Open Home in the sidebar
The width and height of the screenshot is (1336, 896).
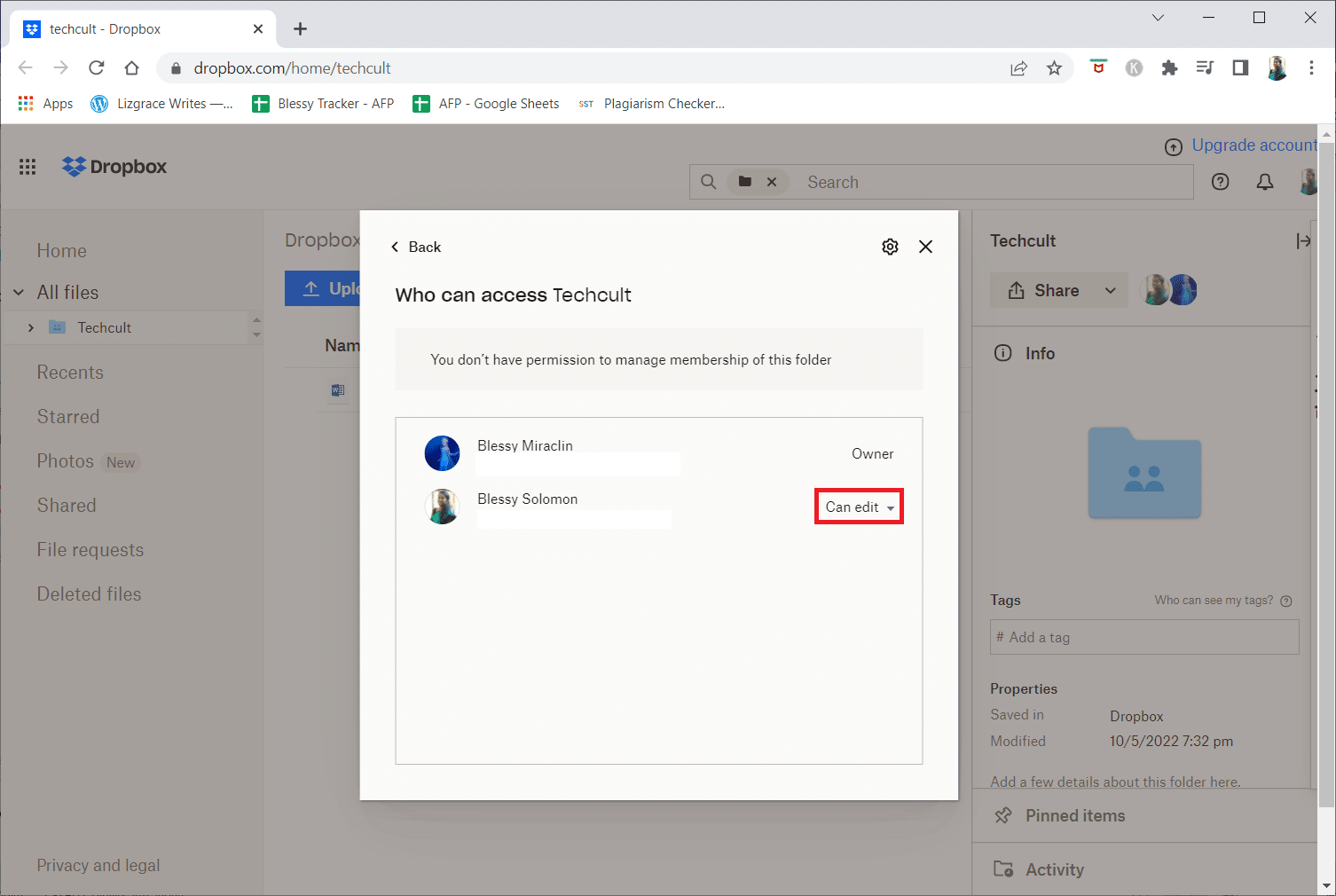(x=62, y=251)
